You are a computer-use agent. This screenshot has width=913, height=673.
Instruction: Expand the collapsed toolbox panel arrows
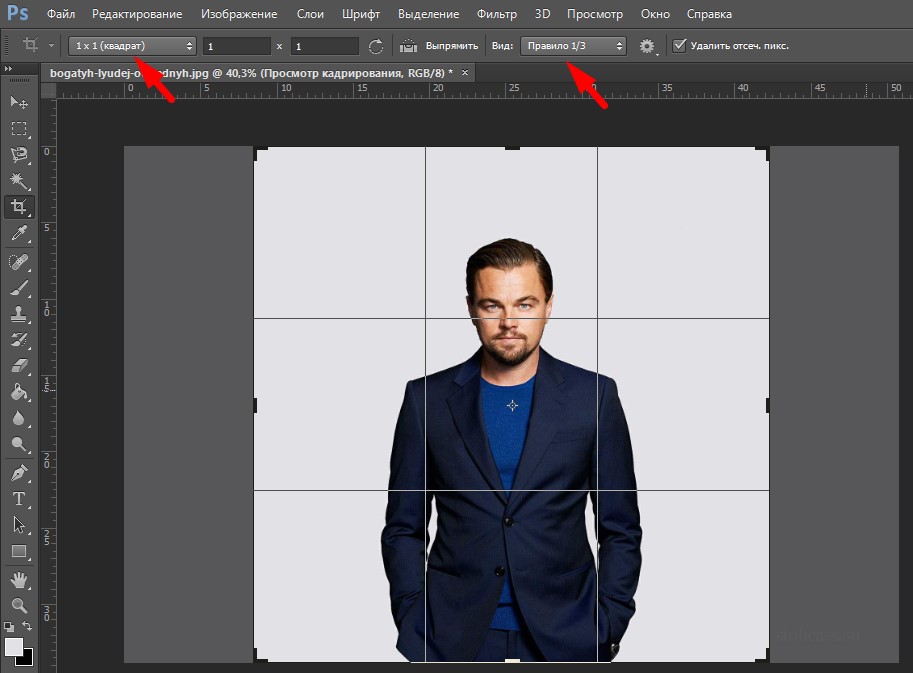pyautogui.click(x=9, y=69)
